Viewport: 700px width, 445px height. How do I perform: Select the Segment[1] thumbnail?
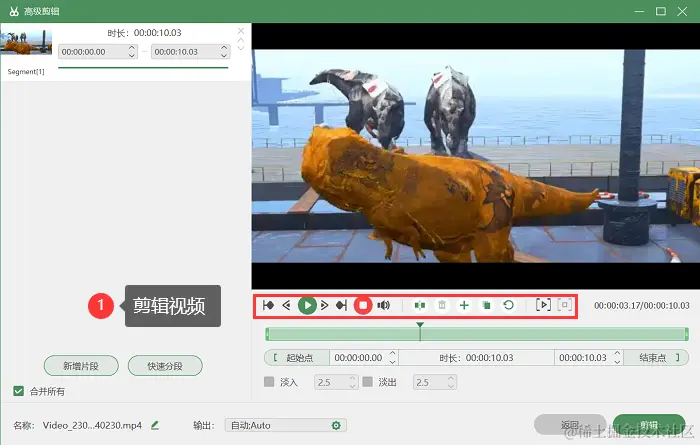[26, 42]
